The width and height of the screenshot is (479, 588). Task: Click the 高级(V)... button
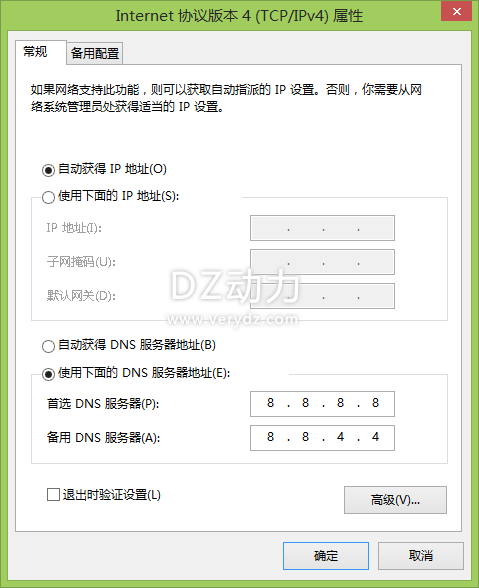(395, 500)
